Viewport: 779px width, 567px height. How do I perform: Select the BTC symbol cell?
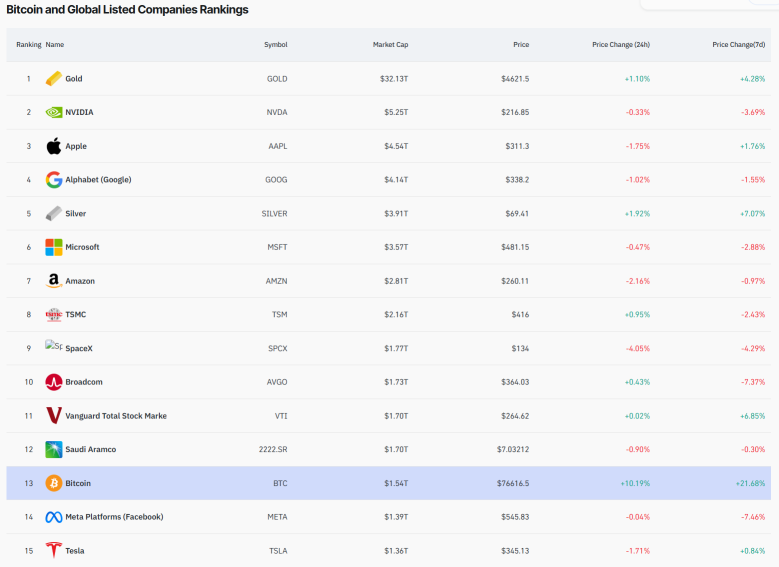(x=280, y=483)
